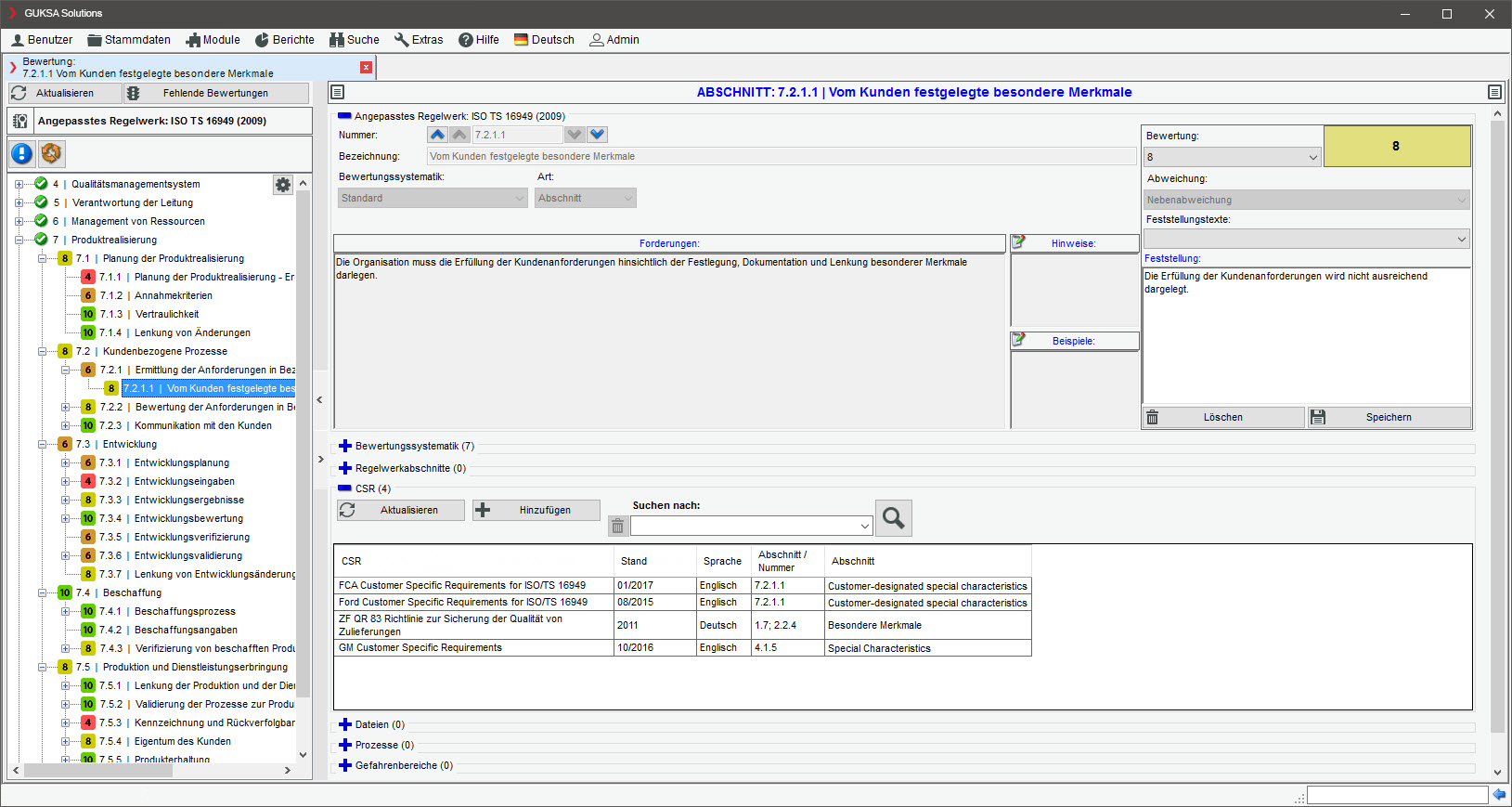Click the blue double-down arrow next to Nummer
This screenshot has height=807, width=1512.
(x=598, y=135)
